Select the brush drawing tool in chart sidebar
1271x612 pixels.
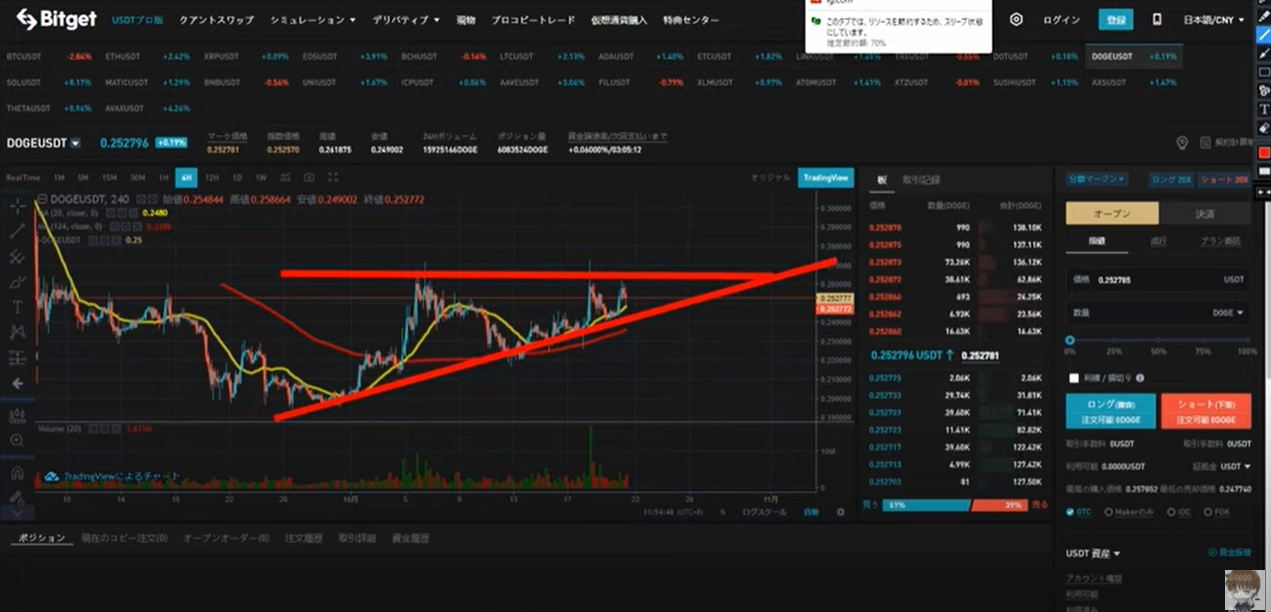pyautogui.click(x=17, y=282)
